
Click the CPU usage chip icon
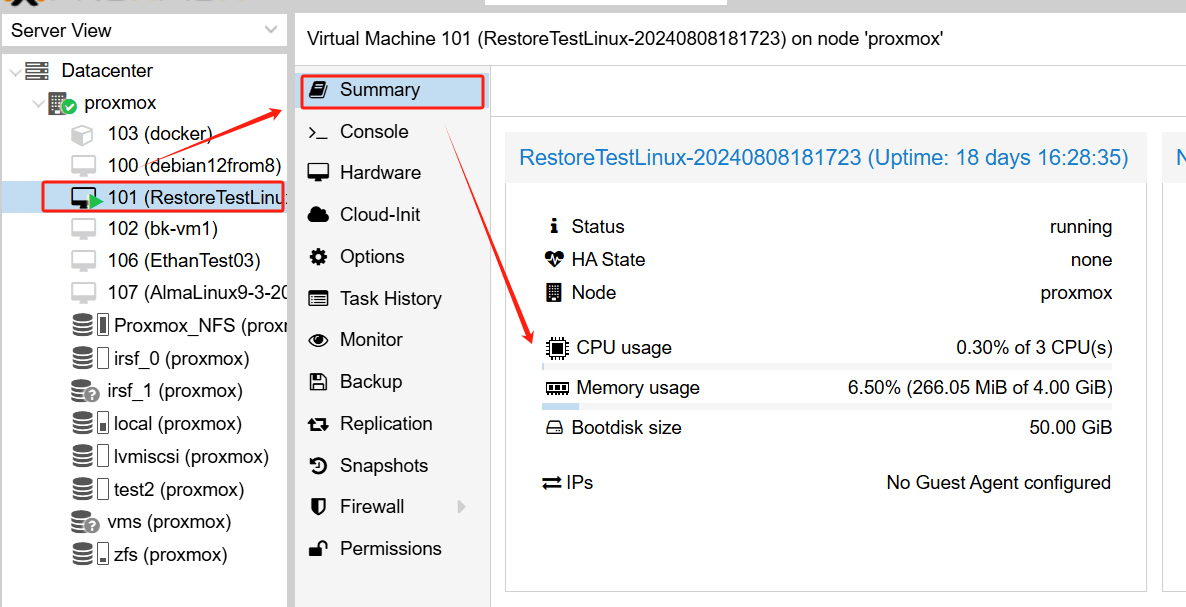pos(557,348)
